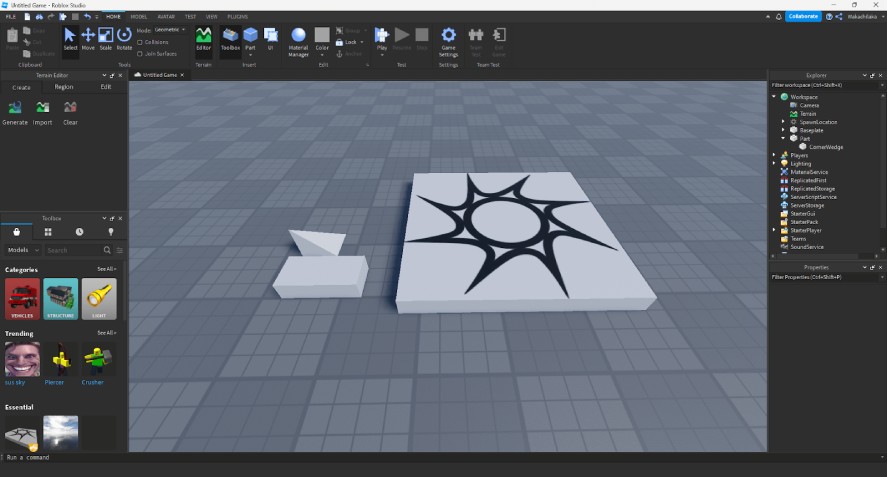Switch to the MODEL ribbon tab

139,16
